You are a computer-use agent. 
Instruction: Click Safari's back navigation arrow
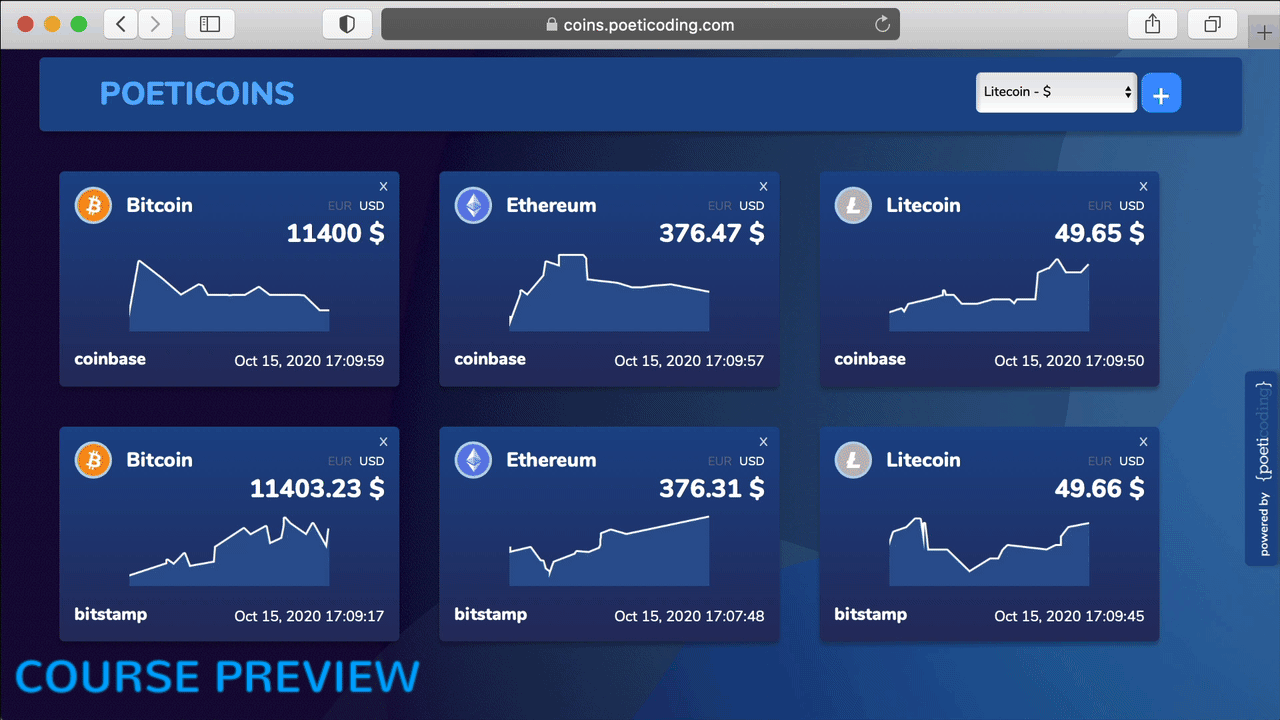120,25
